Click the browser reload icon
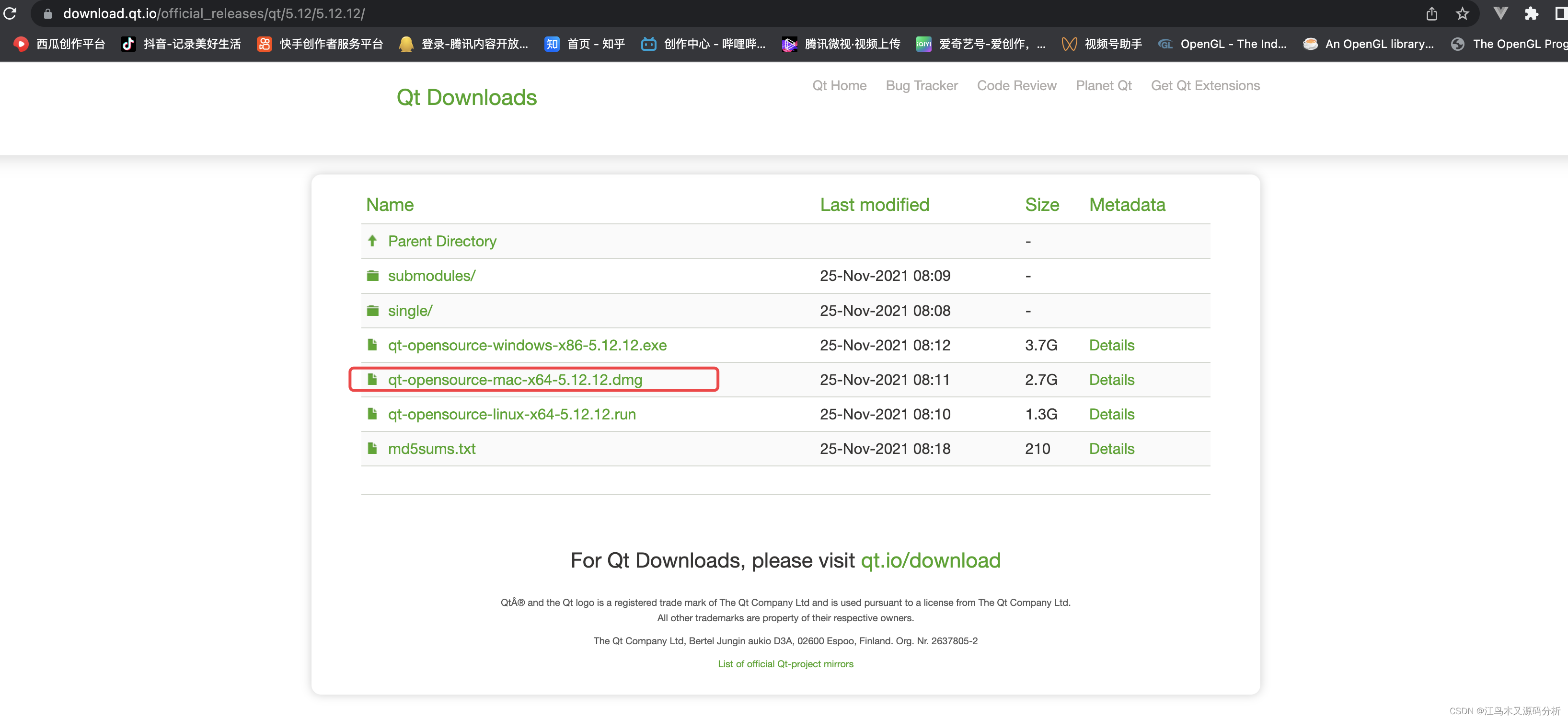1568x720 pixels. tap(10, 13)
